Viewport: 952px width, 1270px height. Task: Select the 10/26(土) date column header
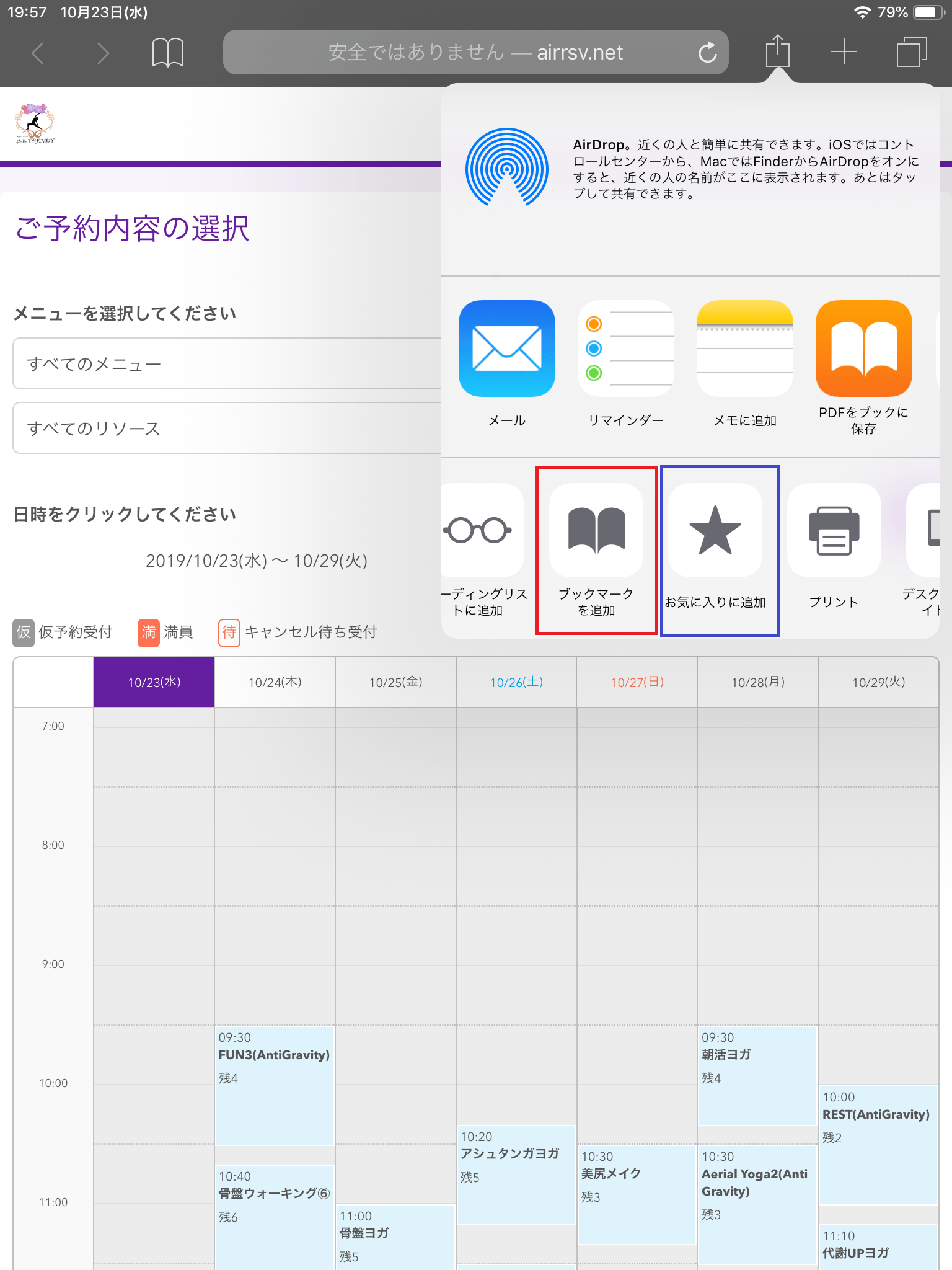(516, 682)
